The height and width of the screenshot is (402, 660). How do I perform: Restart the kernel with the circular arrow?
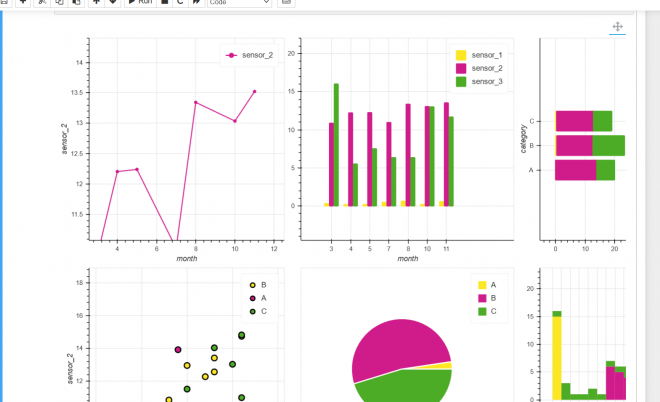click(x=179, y=3)
